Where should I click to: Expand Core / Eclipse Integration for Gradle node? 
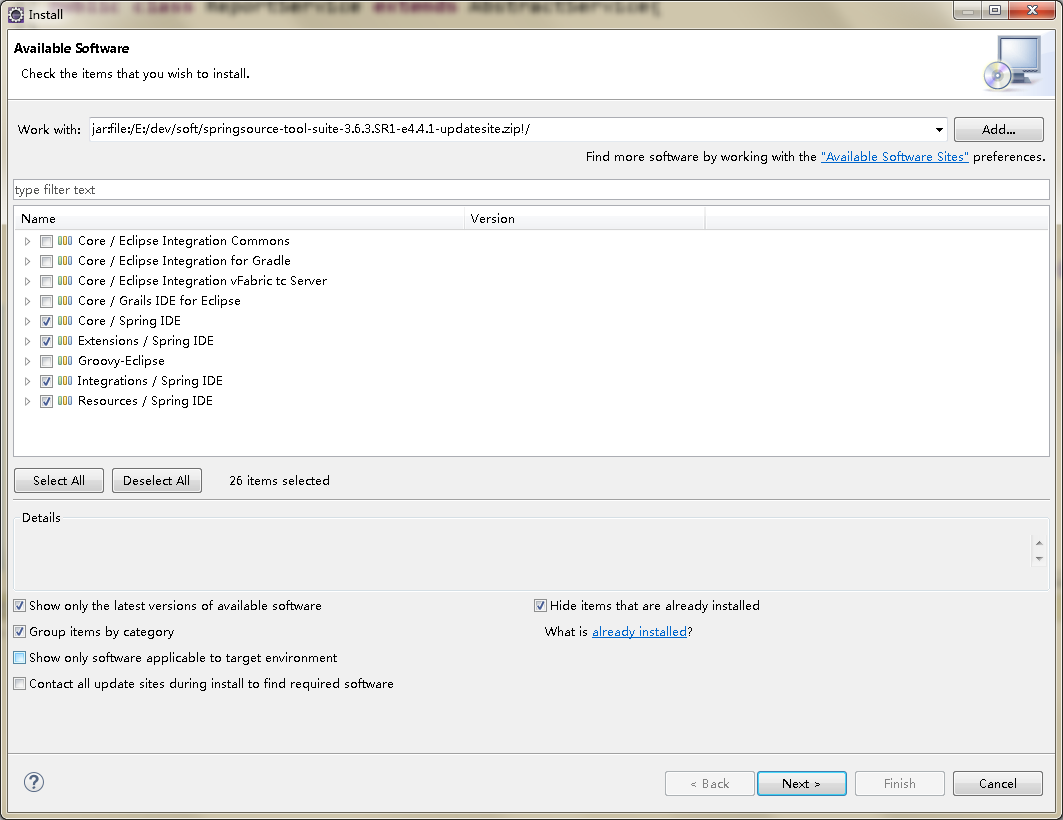pos(27,262)
